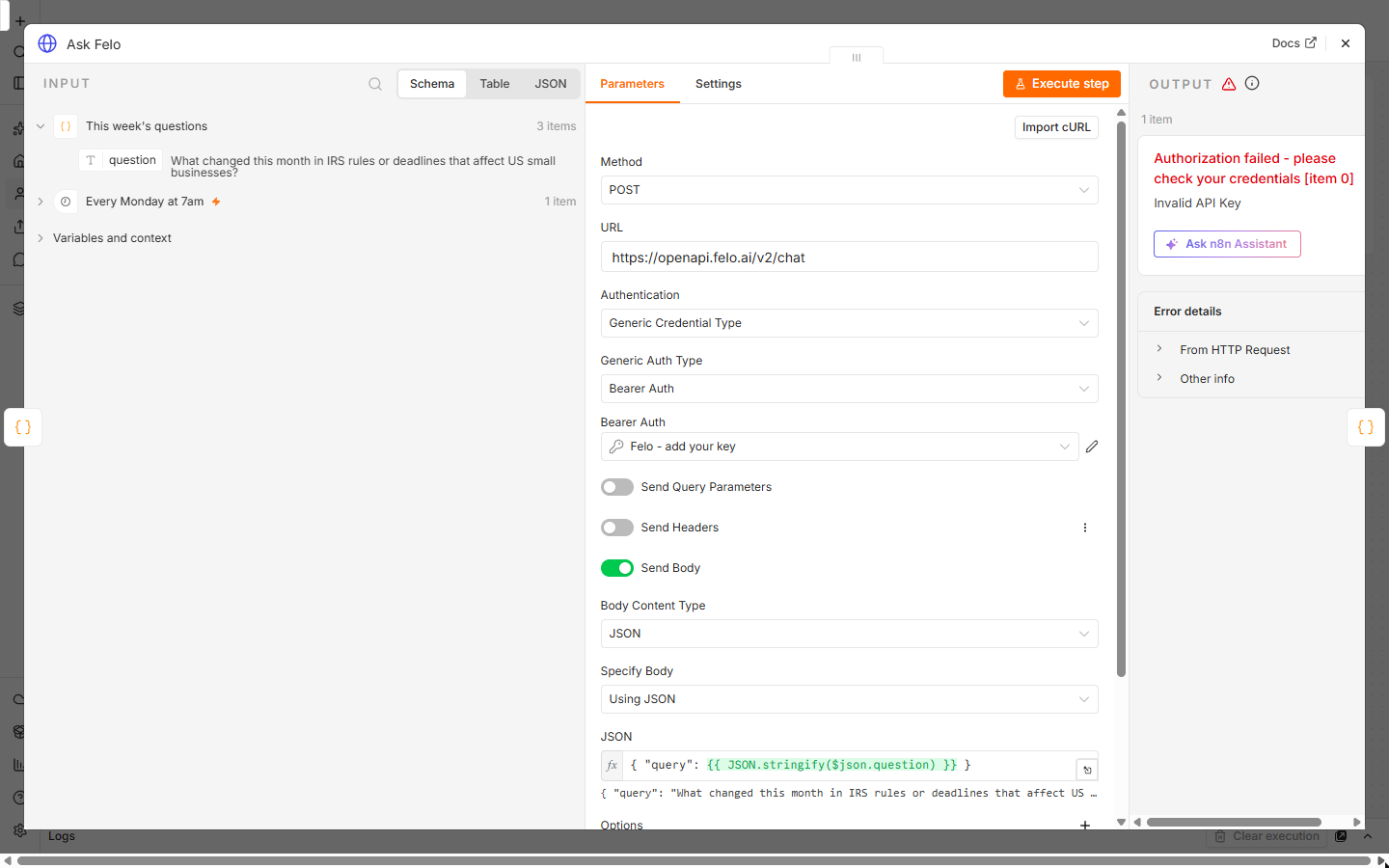
Task: Expand Variables and context
Action: click(x=40, y=238)
